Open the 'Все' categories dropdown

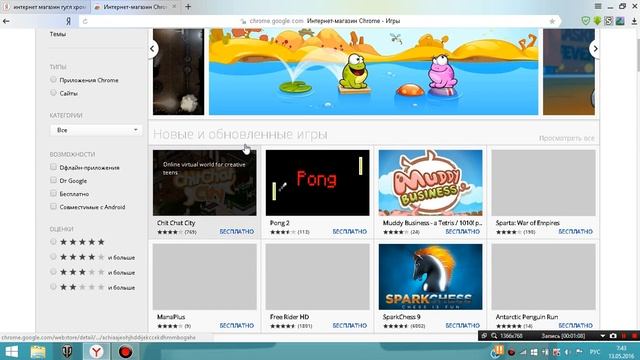[x=96, y=130]
